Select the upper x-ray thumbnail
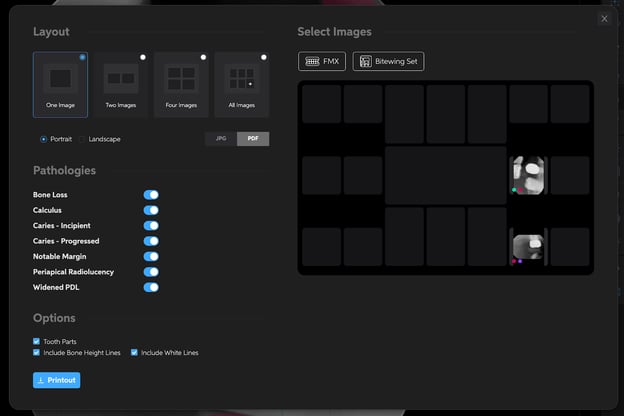This screenshot has height=416, width=624. (528, 175)
